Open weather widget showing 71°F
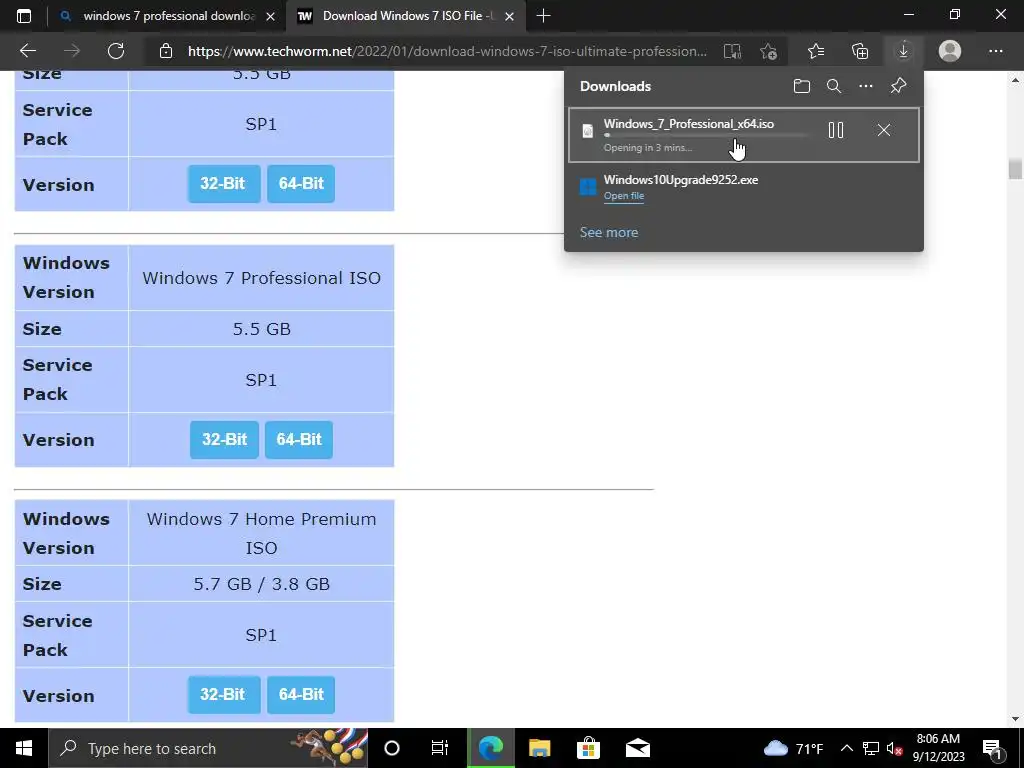 [793, 748]
